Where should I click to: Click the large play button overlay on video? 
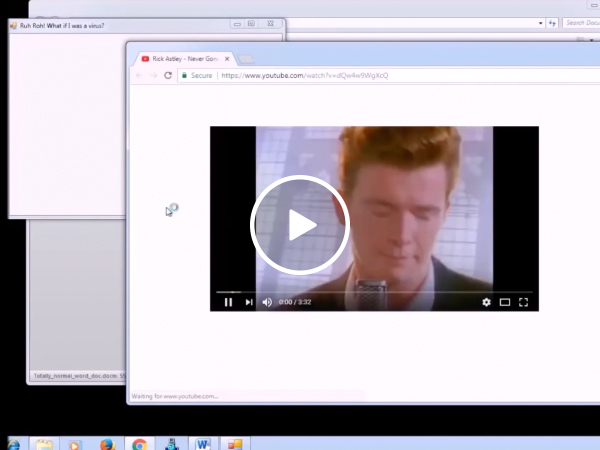click(x=299, y=225)
